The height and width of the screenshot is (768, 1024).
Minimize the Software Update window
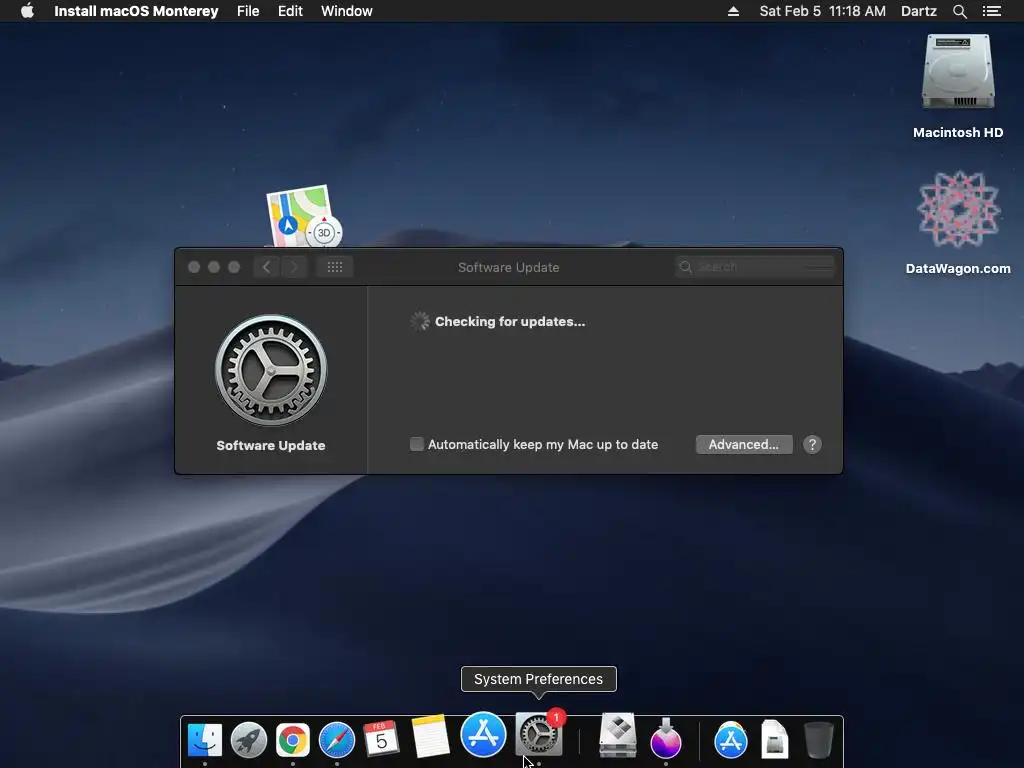[x=214, y=267]
